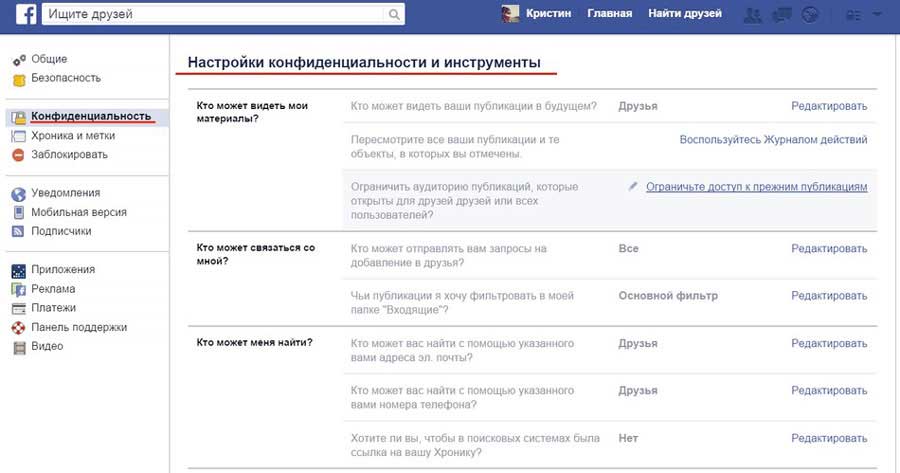Image resolution: width=900 pixels, height=473 pixels.
Task: Open Найти друзей in top bar
Action: coord(685,14)
